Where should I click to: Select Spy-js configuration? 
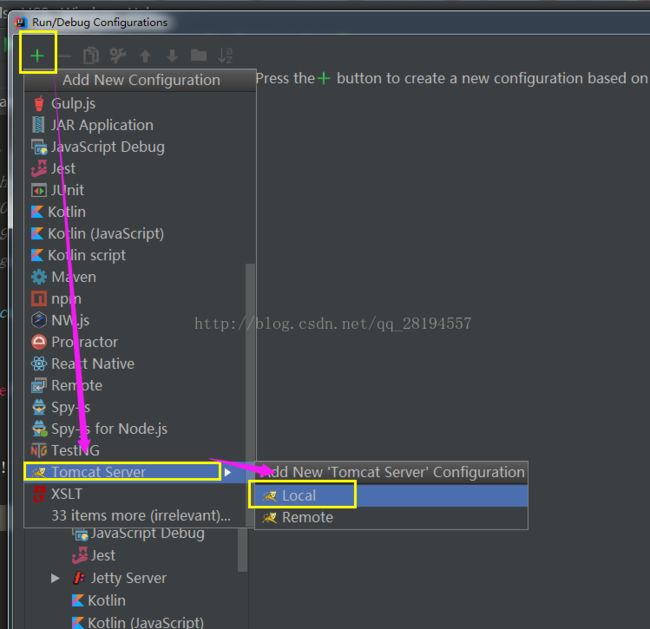(136, 407)
